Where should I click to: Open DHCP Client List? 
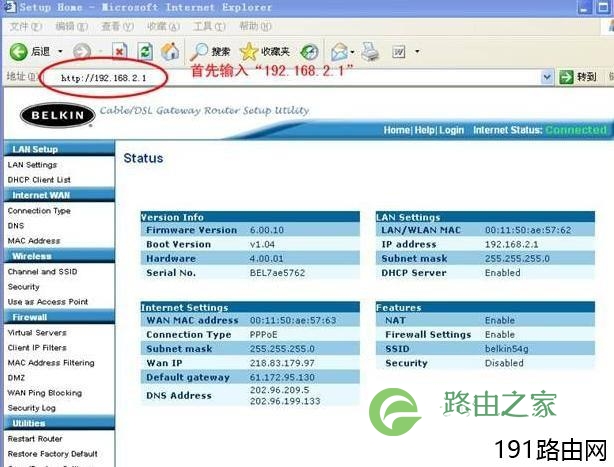pyautogui.click(x=39, y=180)
